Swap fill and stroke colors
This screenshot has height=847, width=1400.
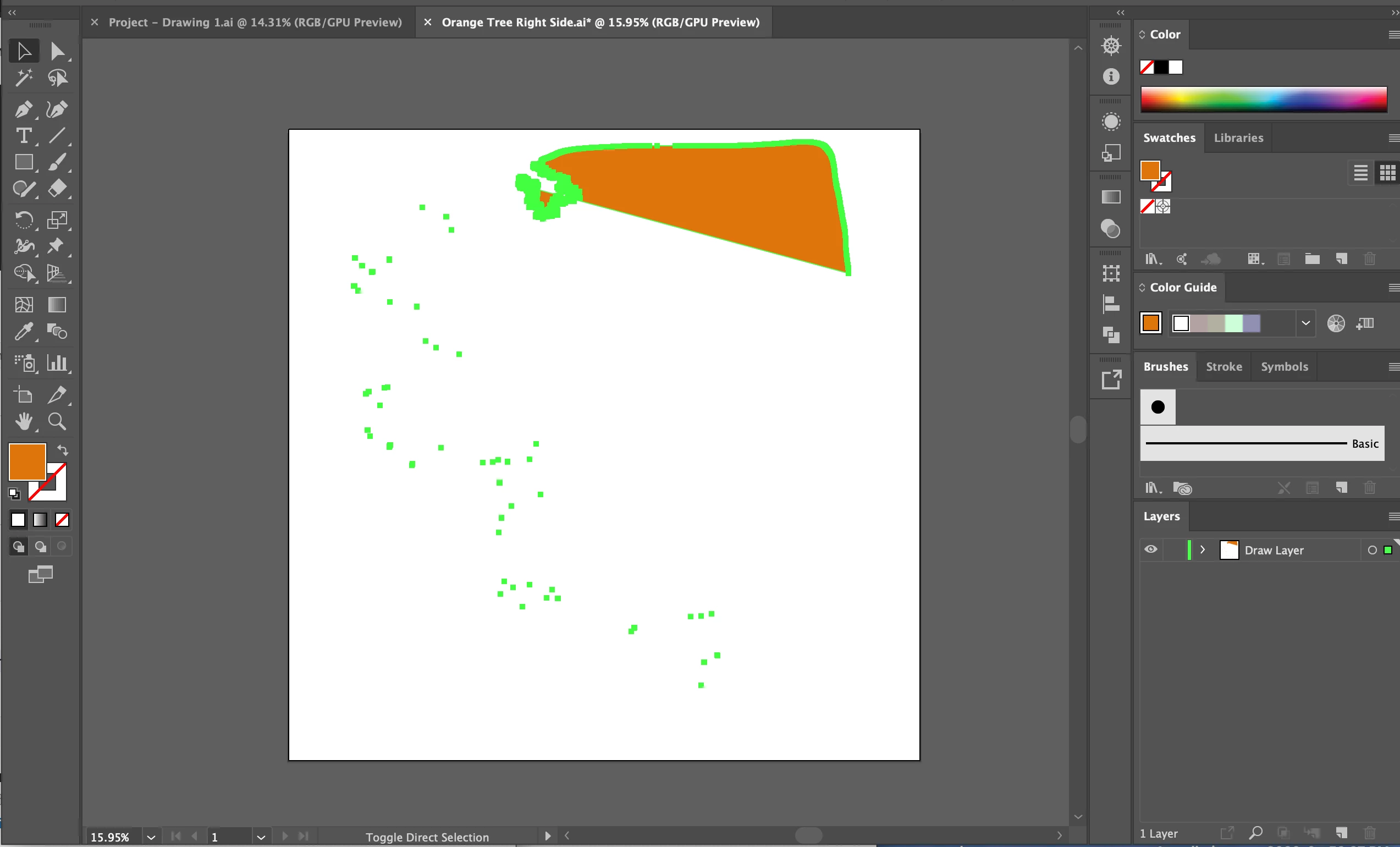coord(63,450)
